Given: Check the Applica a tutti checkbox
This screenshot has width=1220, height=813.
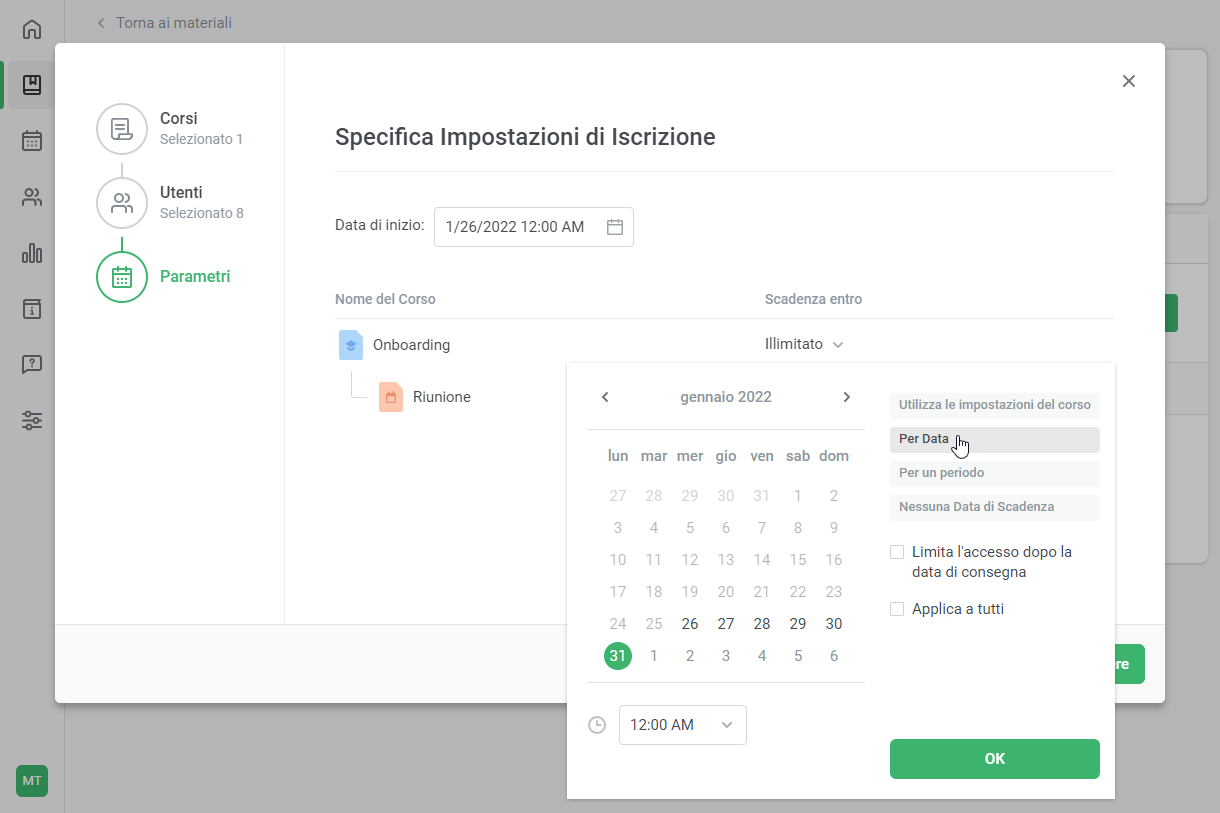Looking at the screenshot, I should pyautogui.click(x=897, y=609).
